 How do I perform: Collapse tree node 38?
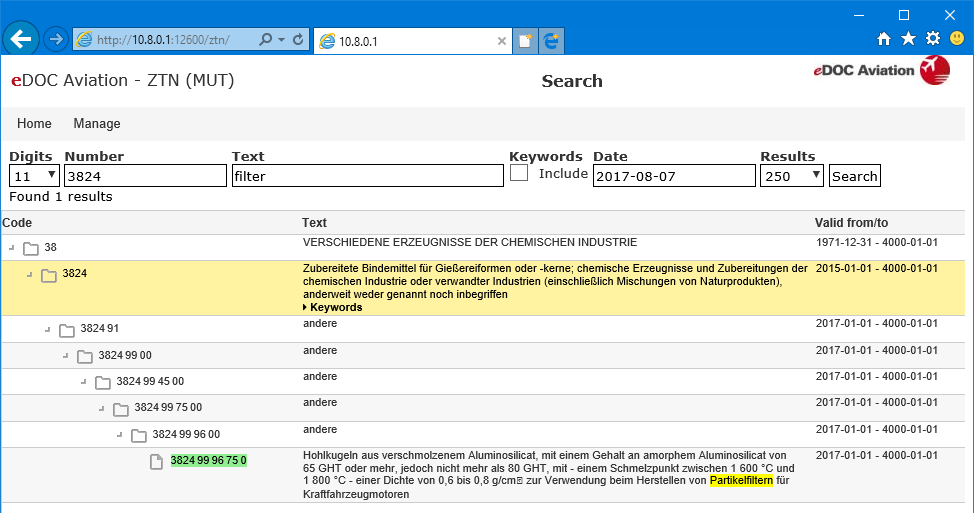point(11,248)
